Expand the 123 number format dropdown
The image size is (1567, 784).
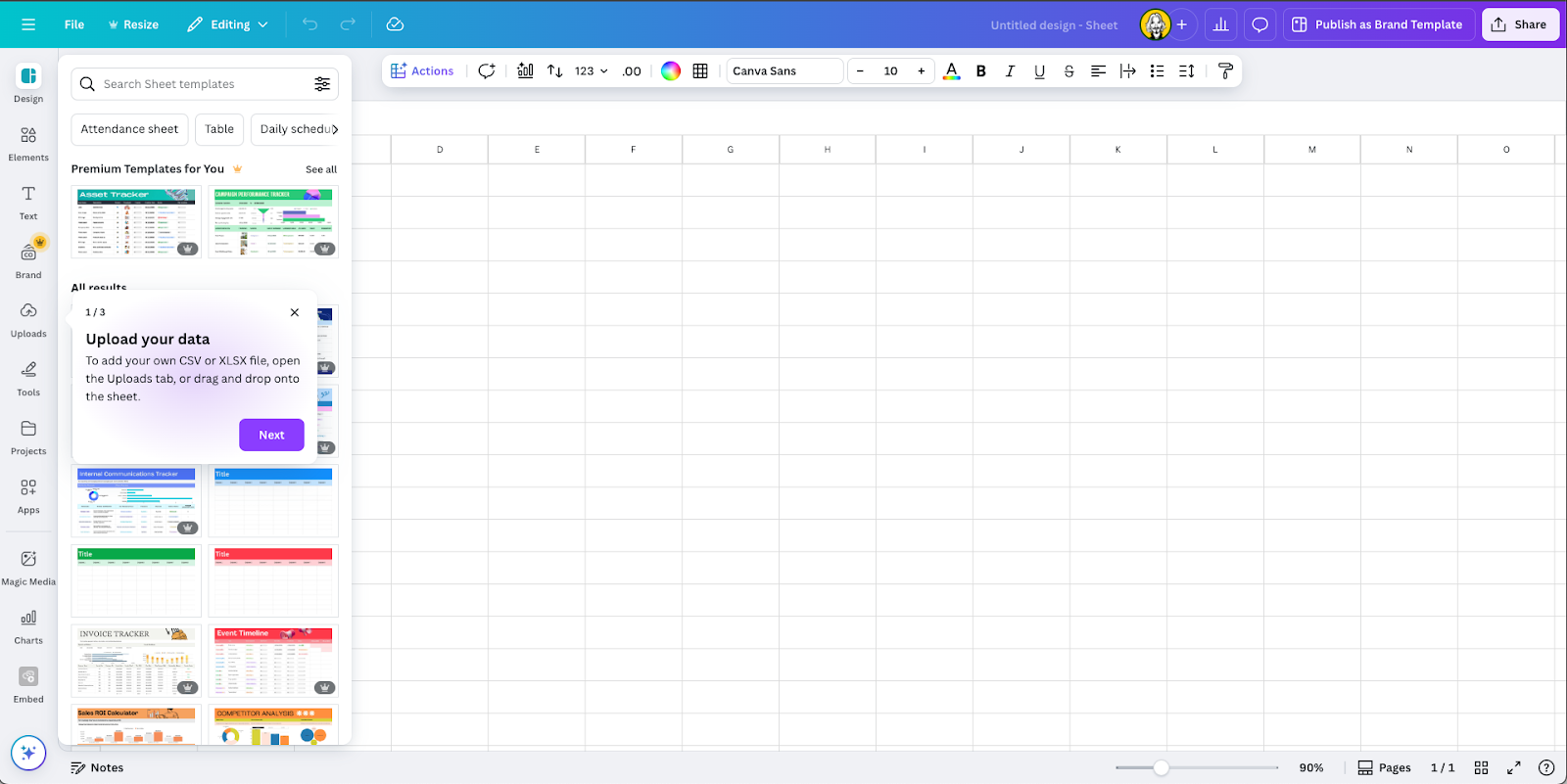click(x=591, y=71)
